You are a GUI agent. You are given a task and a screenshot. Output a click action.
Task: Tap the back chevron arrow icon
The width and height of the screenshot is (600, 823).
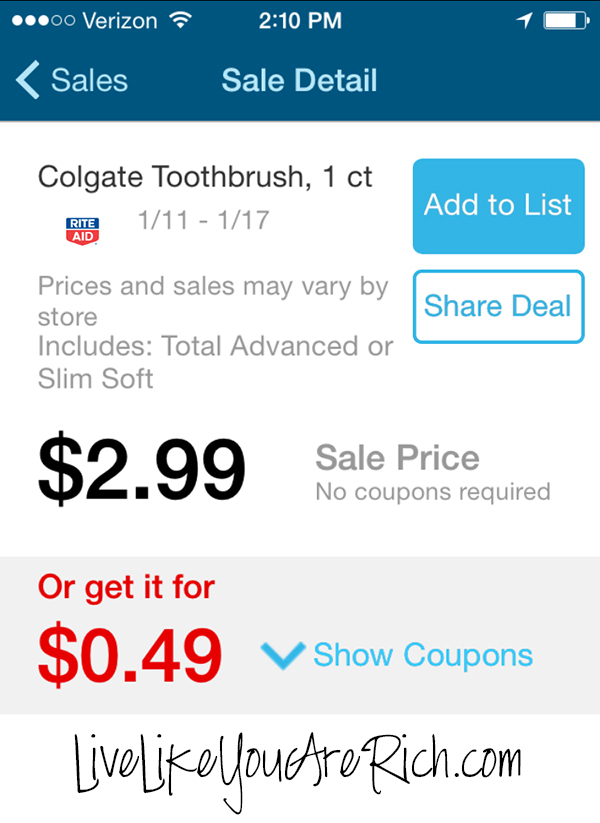click(x=28, y=80)
